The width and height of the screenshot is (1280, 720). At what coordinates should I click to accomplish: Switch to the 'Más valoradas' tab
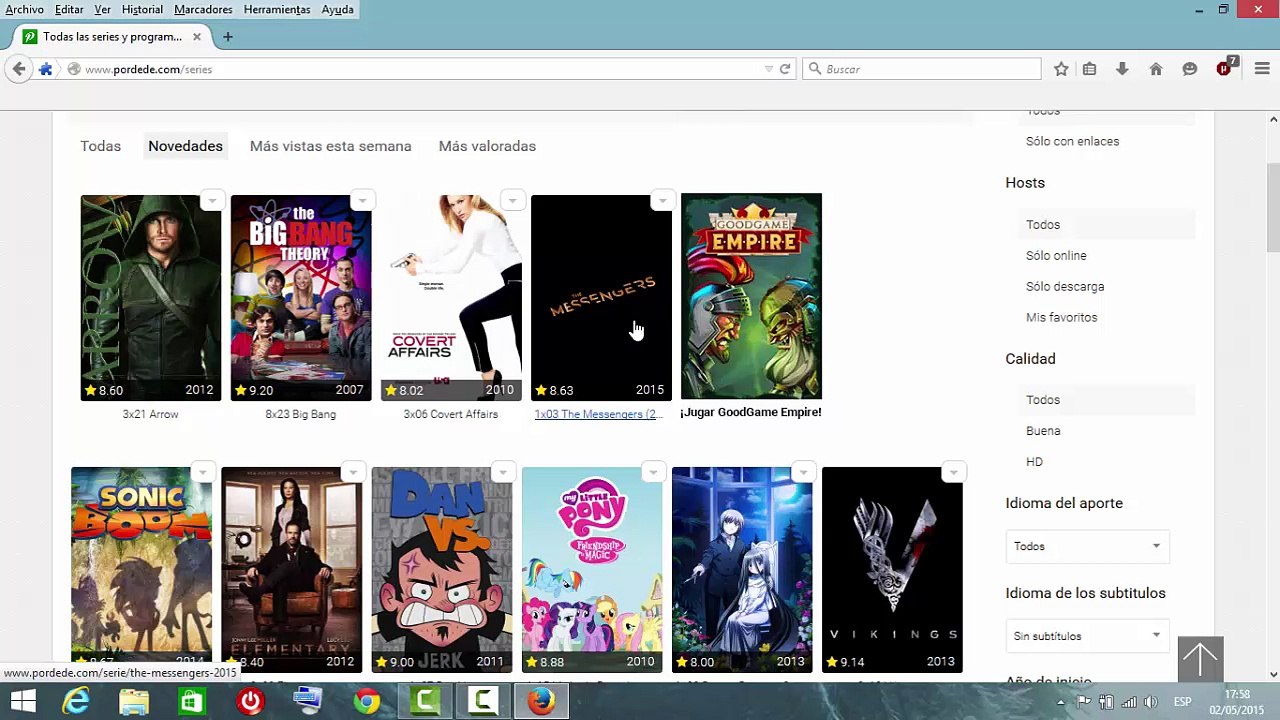click(x=487, y=146)
